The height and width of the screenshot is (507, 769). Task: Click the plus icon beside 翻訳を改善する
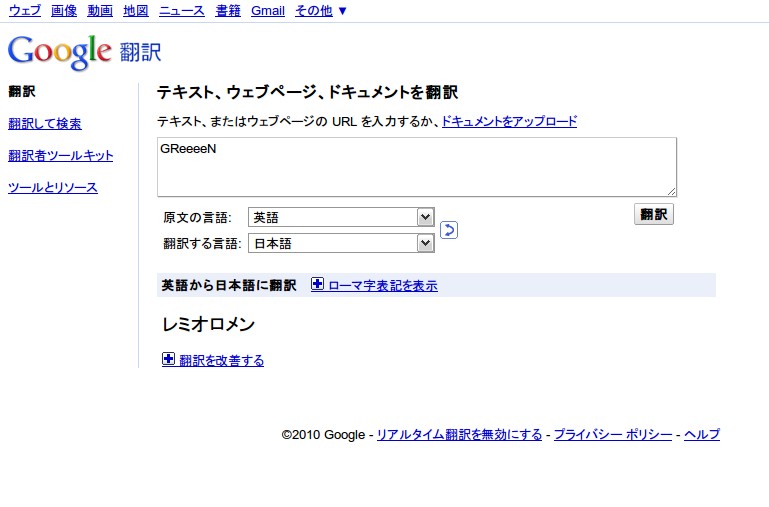pyautogui.click(x=168, y=359)
